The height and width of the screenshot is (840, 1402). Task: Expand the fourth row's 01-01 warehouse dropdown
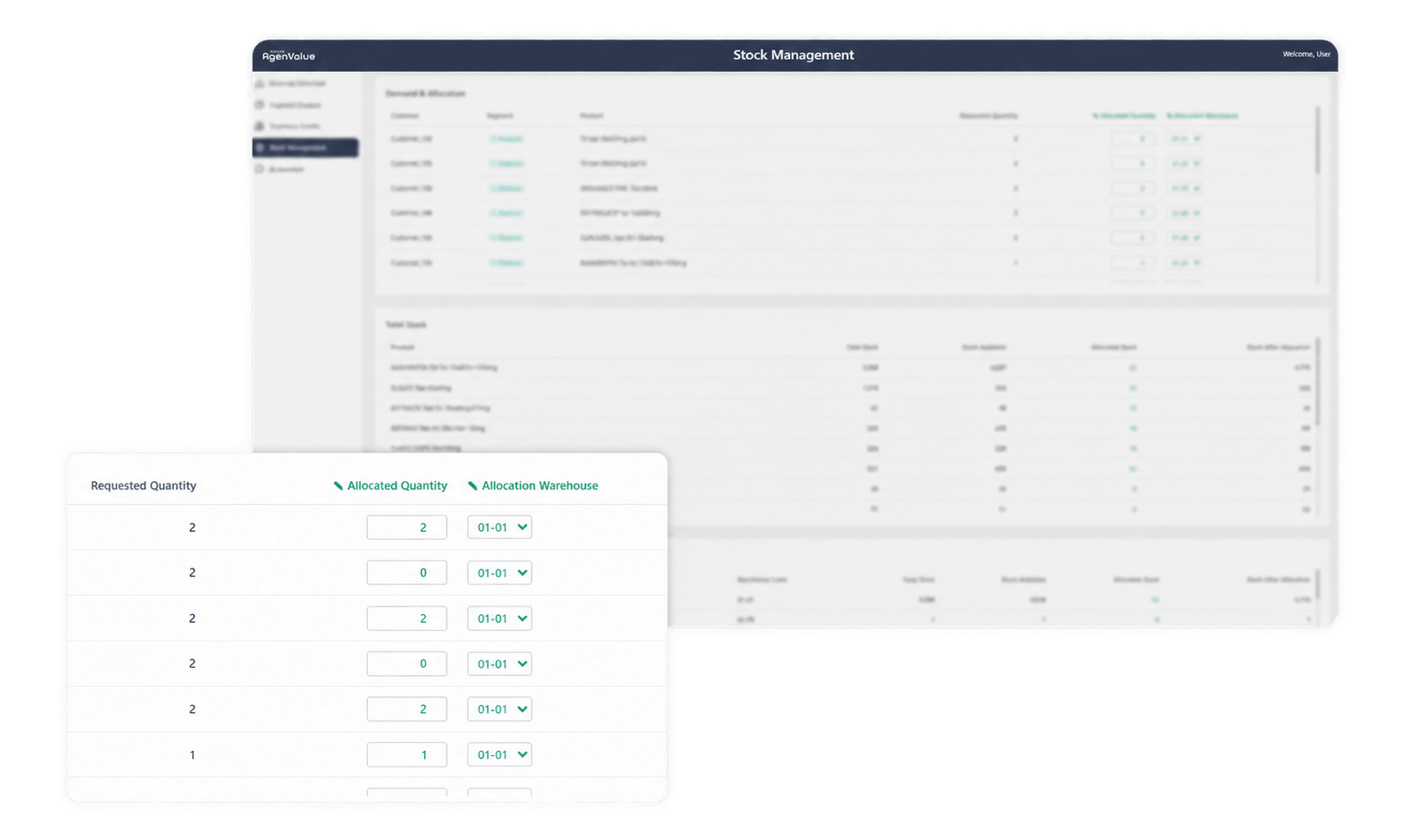499,664
